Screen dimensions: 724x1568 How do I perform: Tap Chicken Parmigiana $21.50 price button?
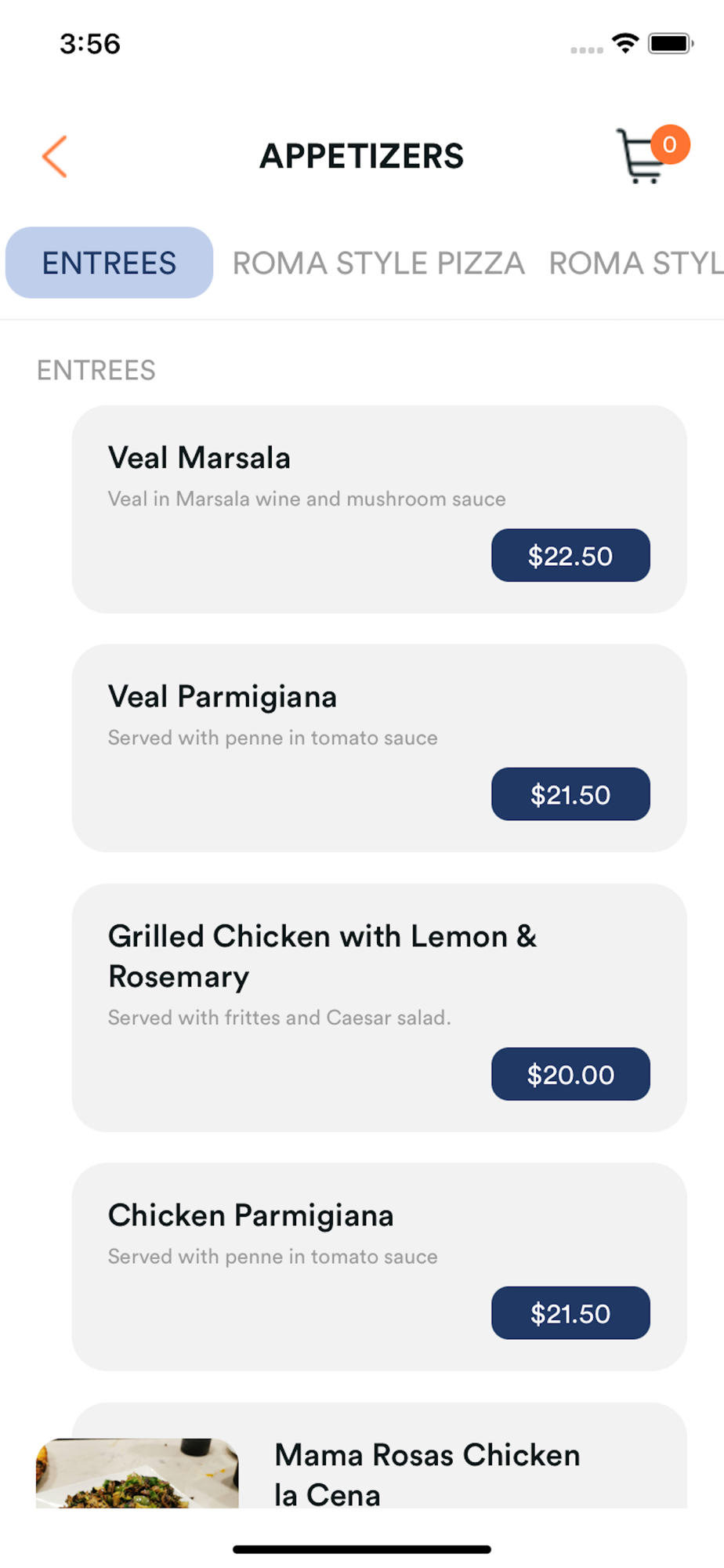(x=570, y=1313)
